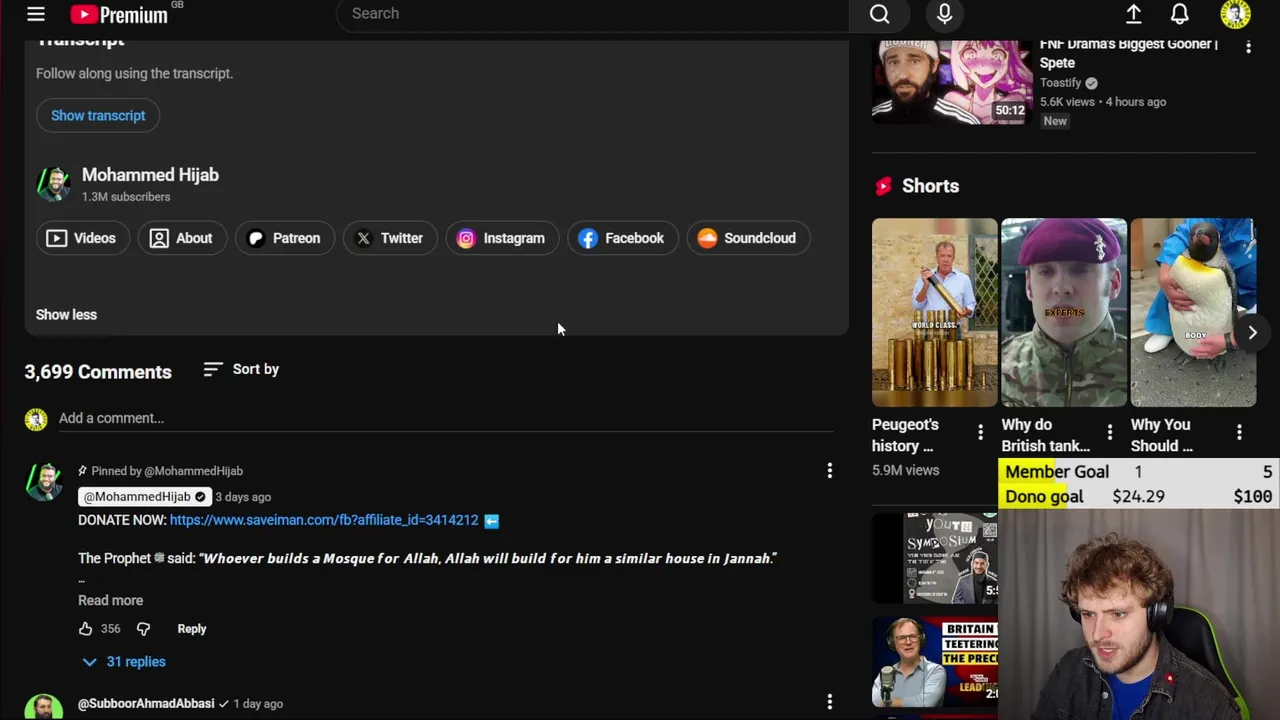Viewport: 1280px width, 720px height.
Task: Open the upload/create icon
Action: point(1134,14)
